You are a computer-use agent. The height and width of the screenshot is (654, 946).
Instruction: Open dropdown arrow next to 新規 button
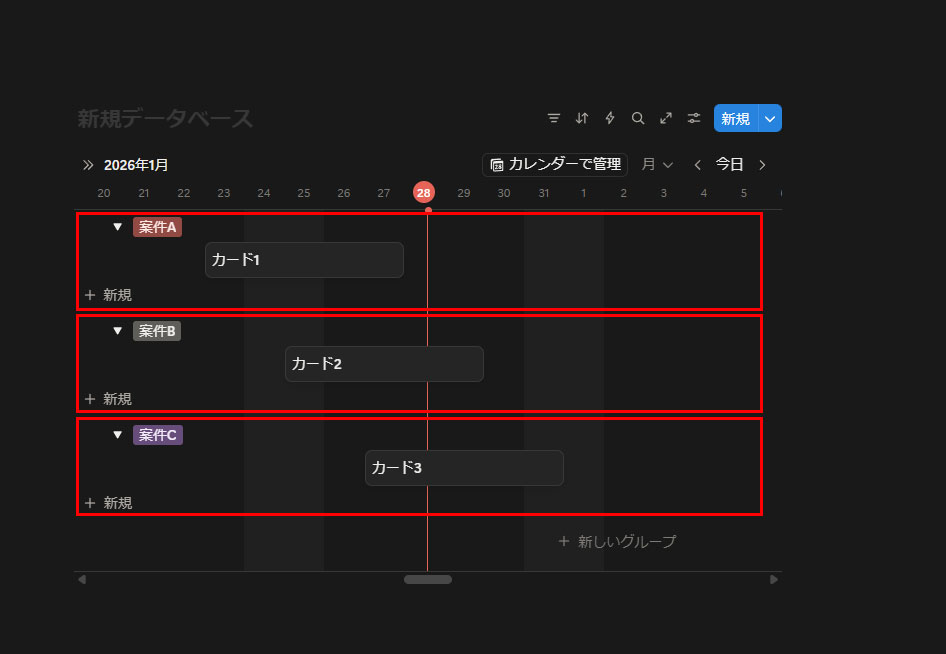click(x=770, y=118)
